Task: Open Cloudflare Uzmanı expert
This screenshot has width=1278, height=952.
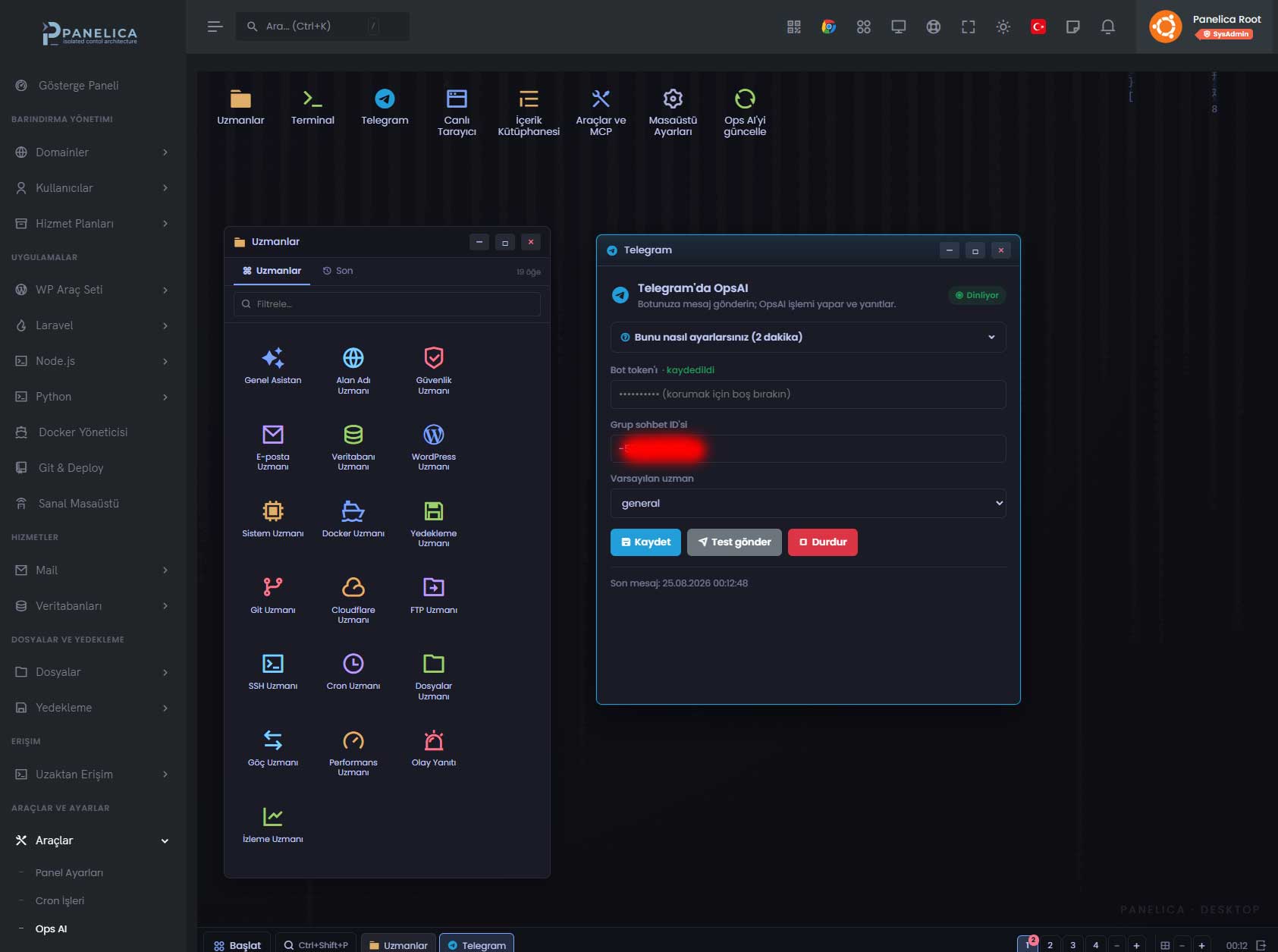Action: pos(353,601)
